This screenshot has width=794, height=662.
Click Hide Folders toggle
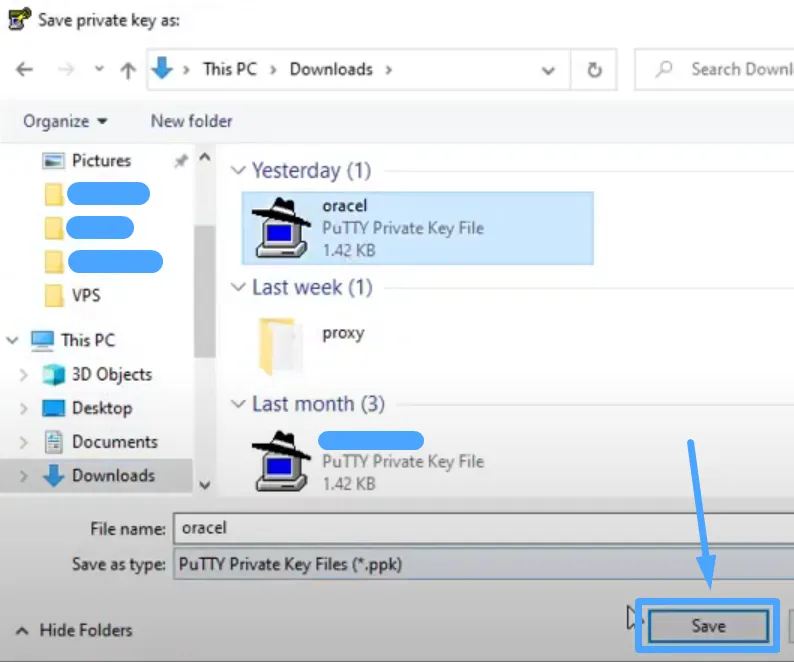pyautogui.click(x=74, y=631)
